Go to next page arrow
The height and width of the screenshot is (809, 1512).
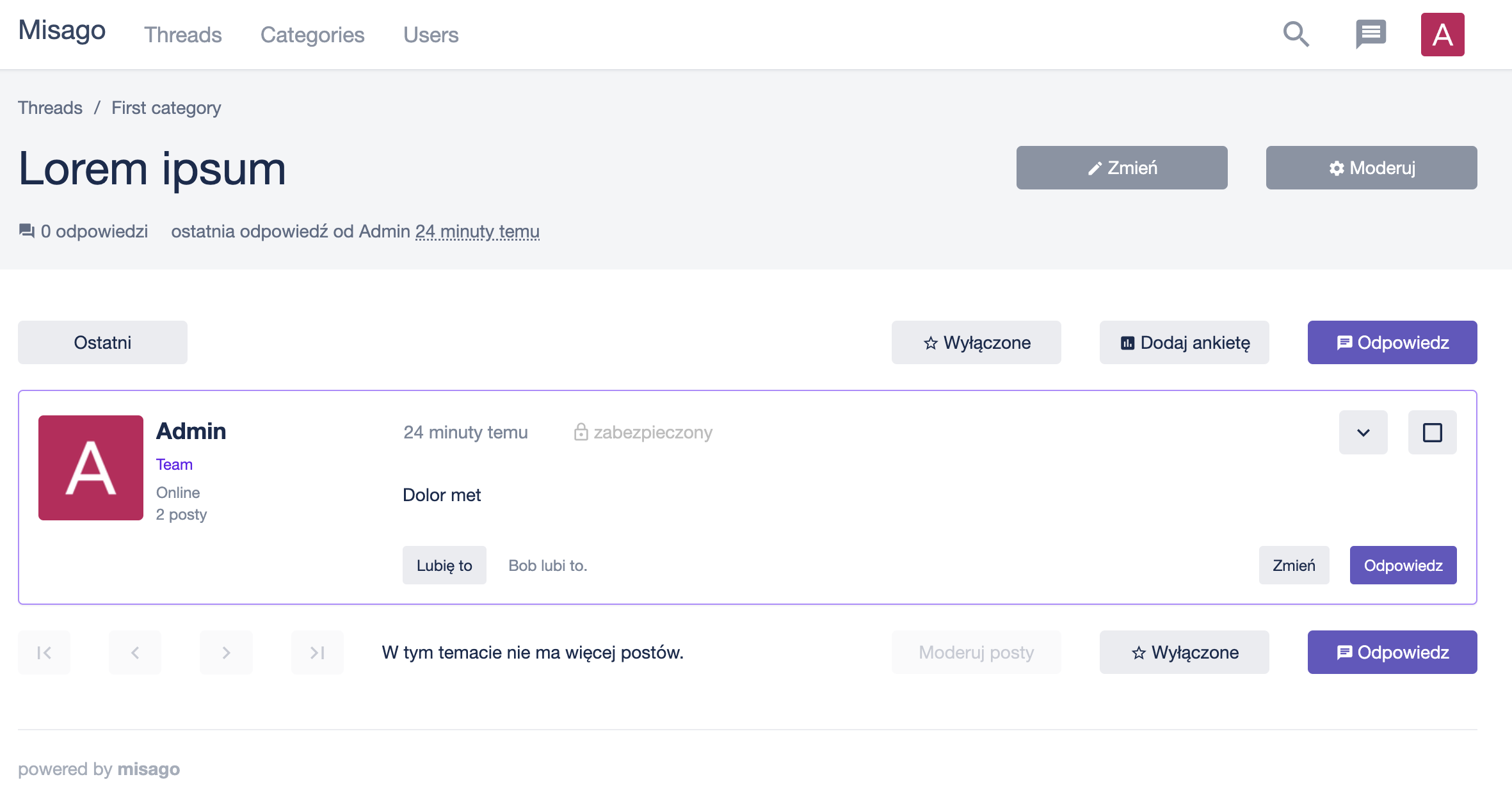[226, 652]
